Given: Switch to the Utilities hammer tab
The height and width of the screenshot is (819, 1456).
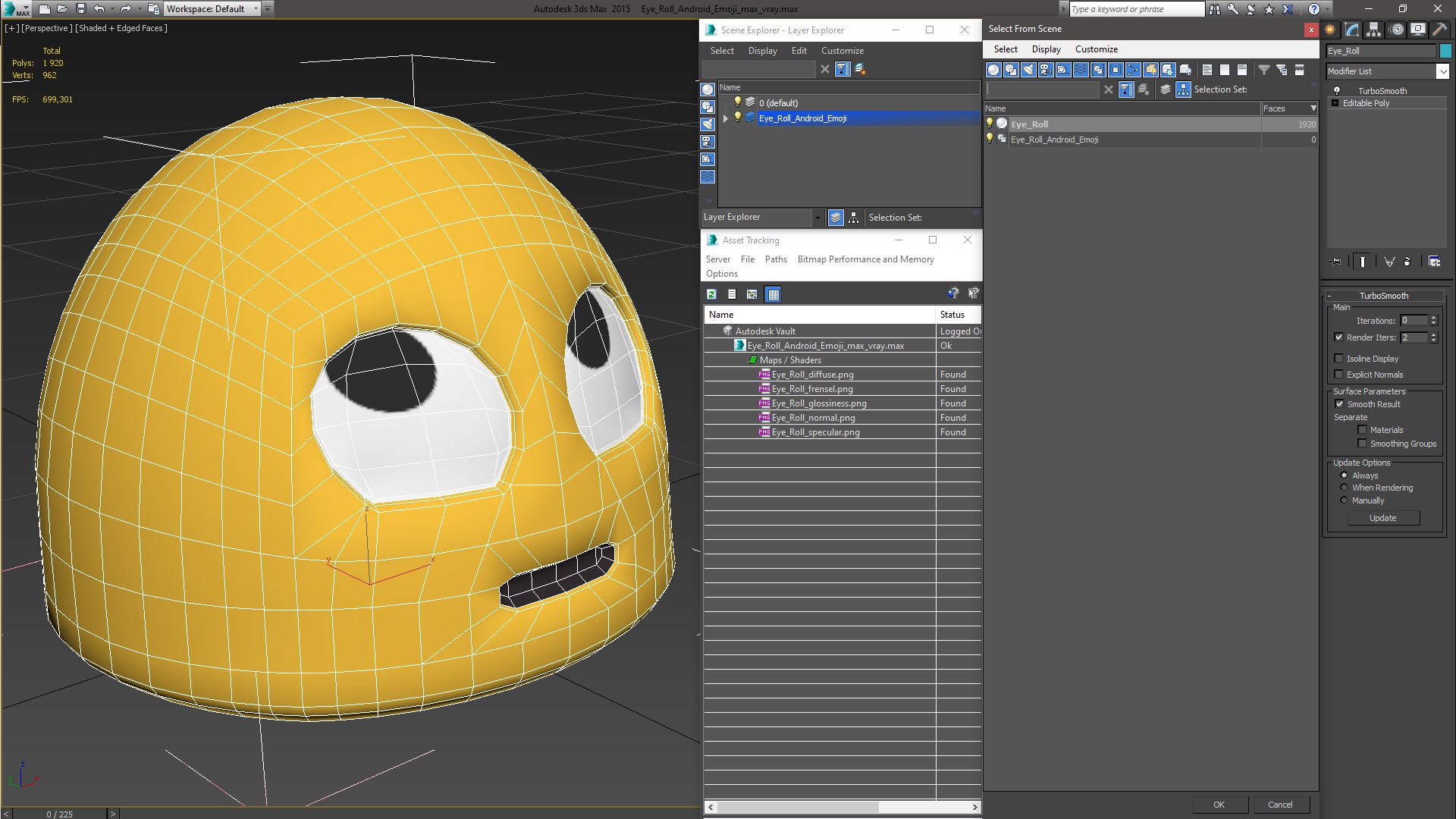Looking at the screenshot, I should click(1439, 30).
